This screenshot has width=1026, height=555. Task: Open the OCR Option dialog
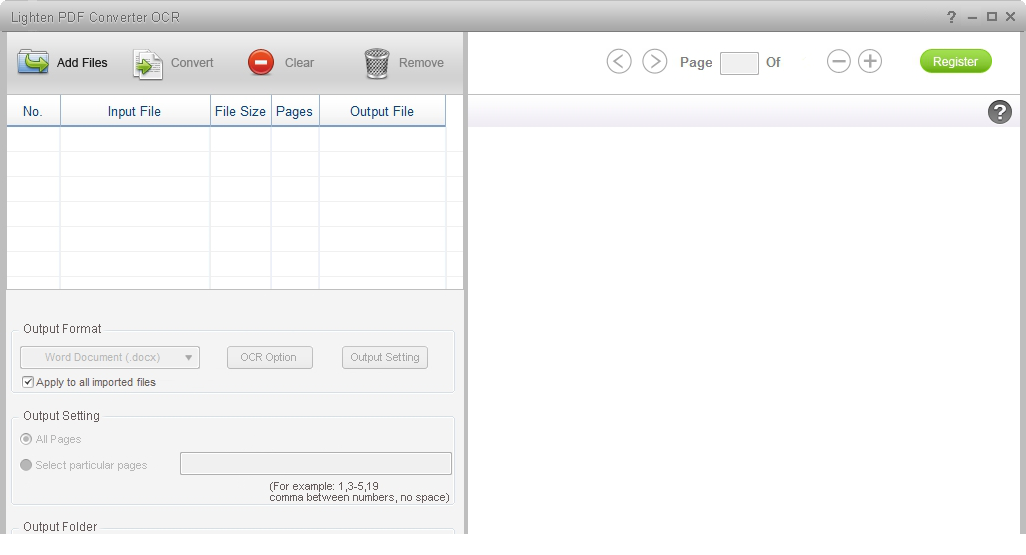tap(270, 357)
